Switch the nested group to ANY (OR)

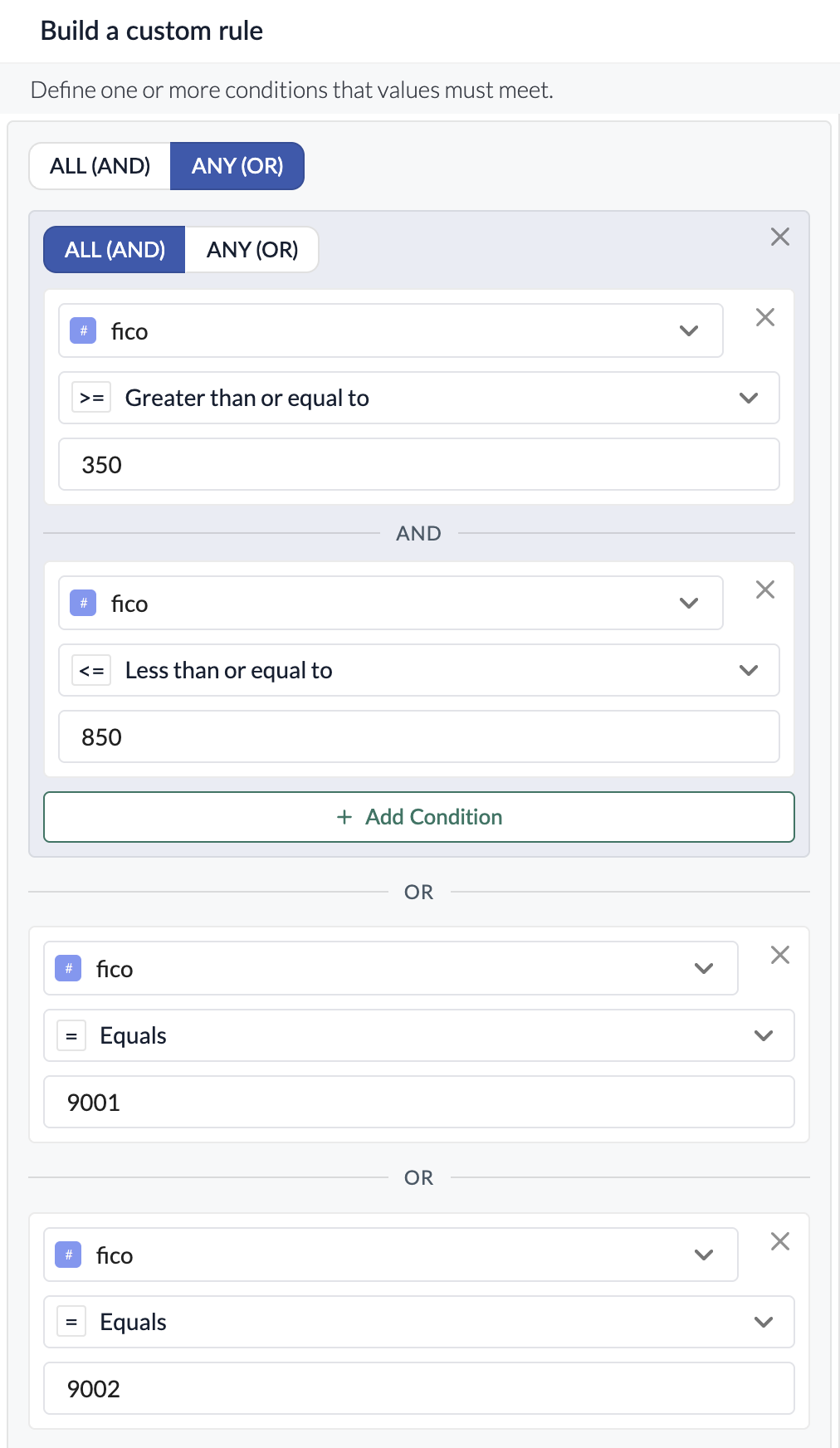click(x=252, y=249)
